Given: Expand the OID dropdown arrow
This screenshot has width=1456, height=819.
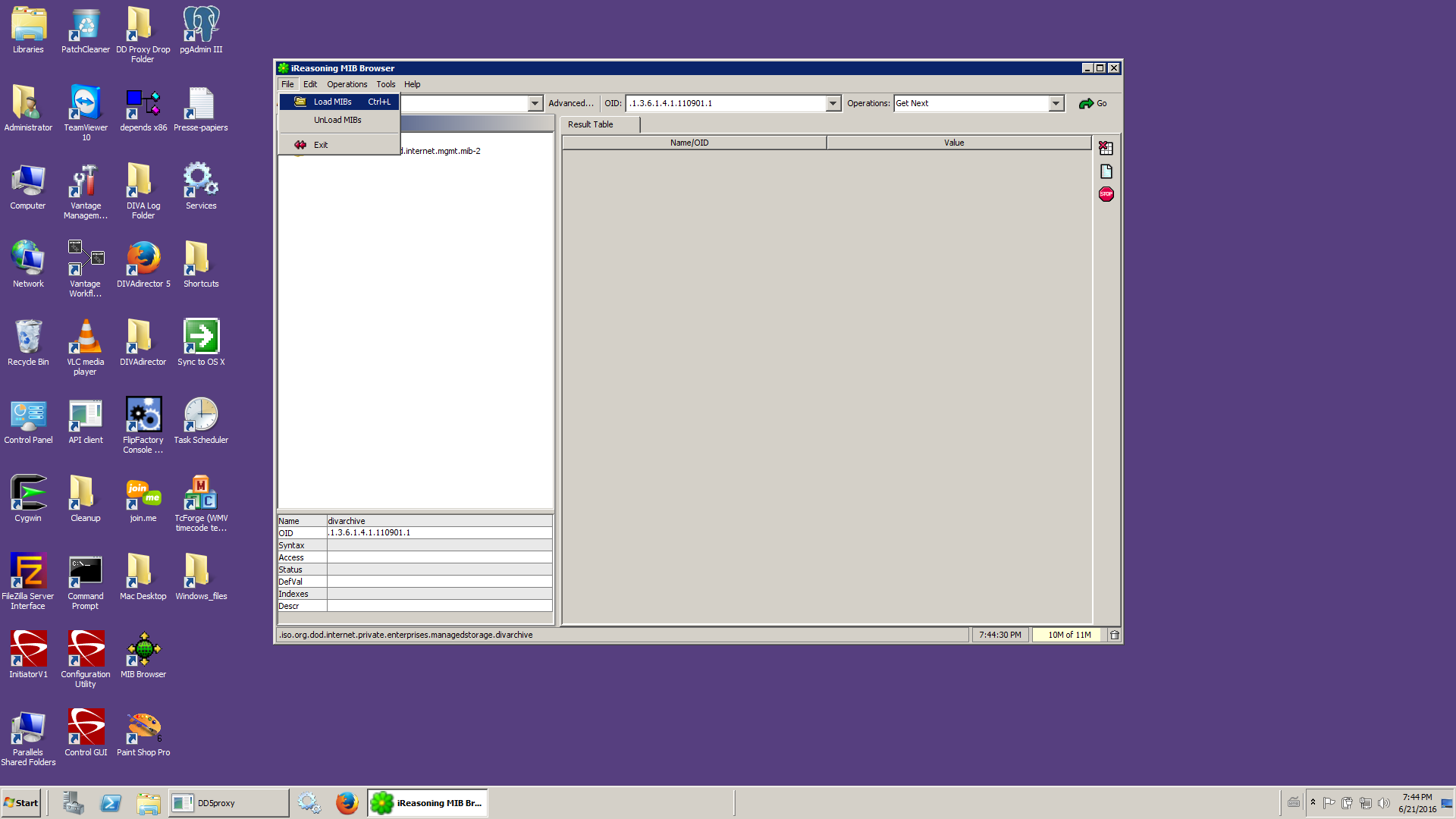Looking at the screenshot, I should pyautogui.click(x=833, y=103).
